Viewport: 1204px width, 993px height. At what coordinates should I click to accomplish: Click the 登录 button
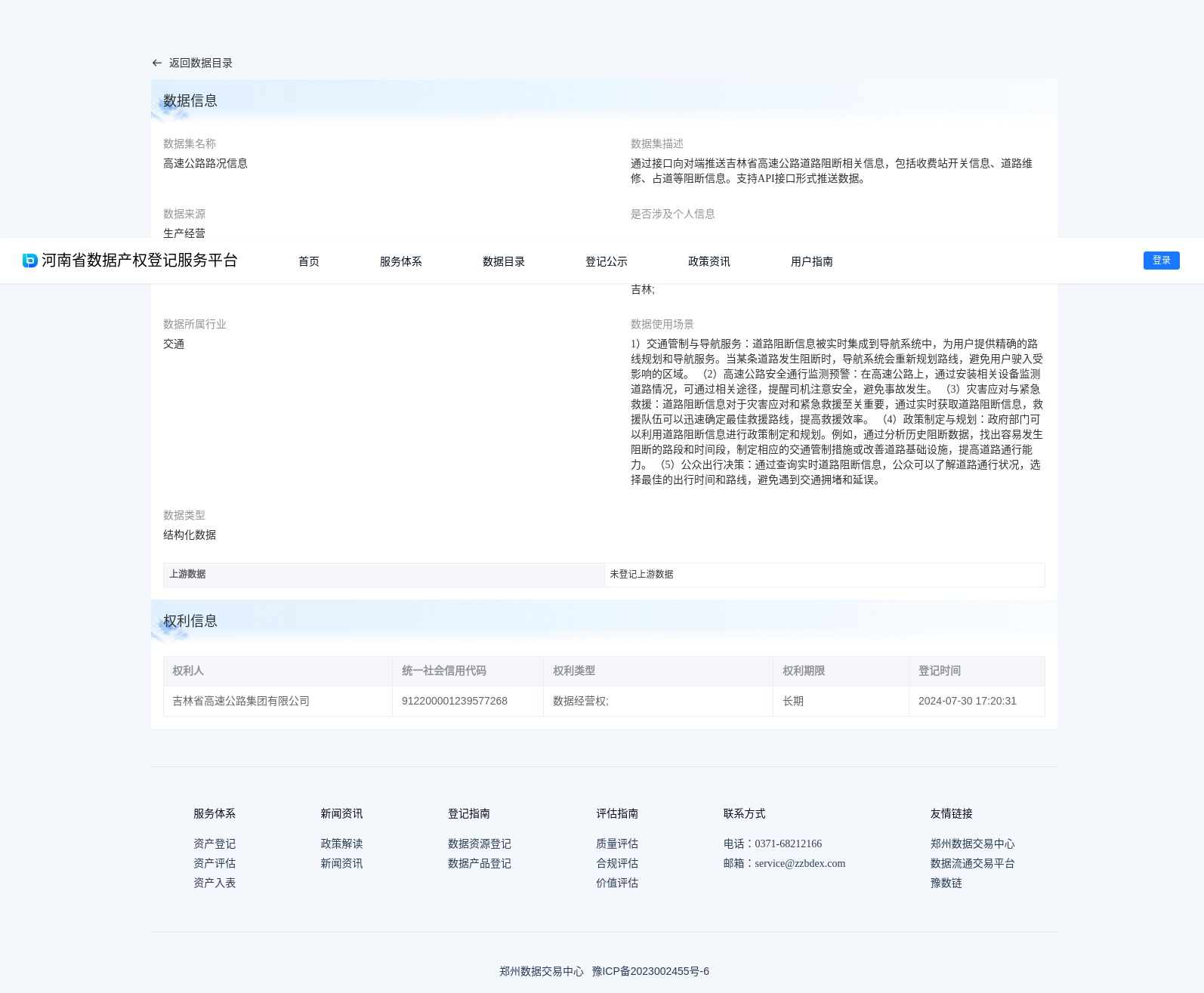coord(1162,261)
